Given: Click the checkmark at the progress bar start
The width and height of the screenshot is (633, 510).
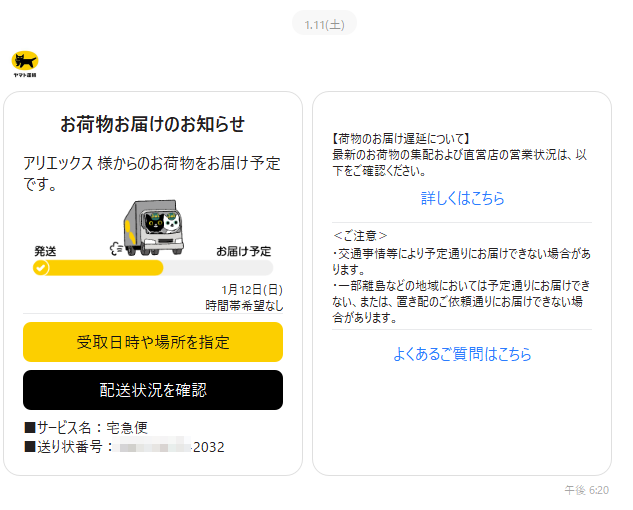Looking at the screenshot, I should pos(41,268).
